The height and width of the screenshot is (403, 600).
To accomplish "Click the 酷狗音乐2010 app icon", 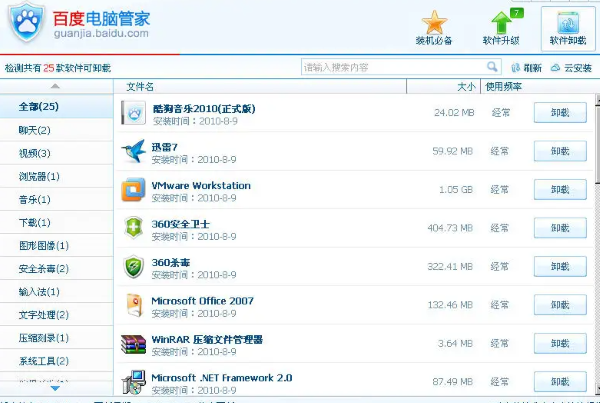I will coord(133,113).
